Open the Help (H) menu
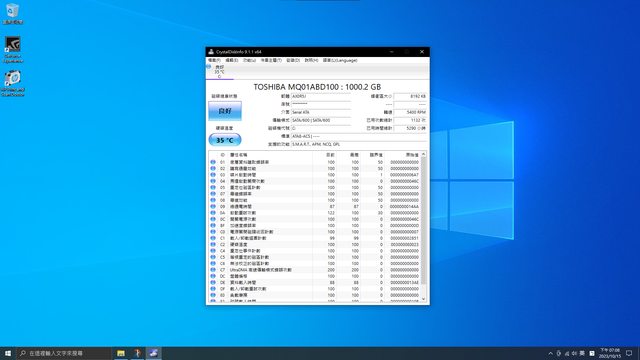640x360 pixels. (x=311, y=60)
